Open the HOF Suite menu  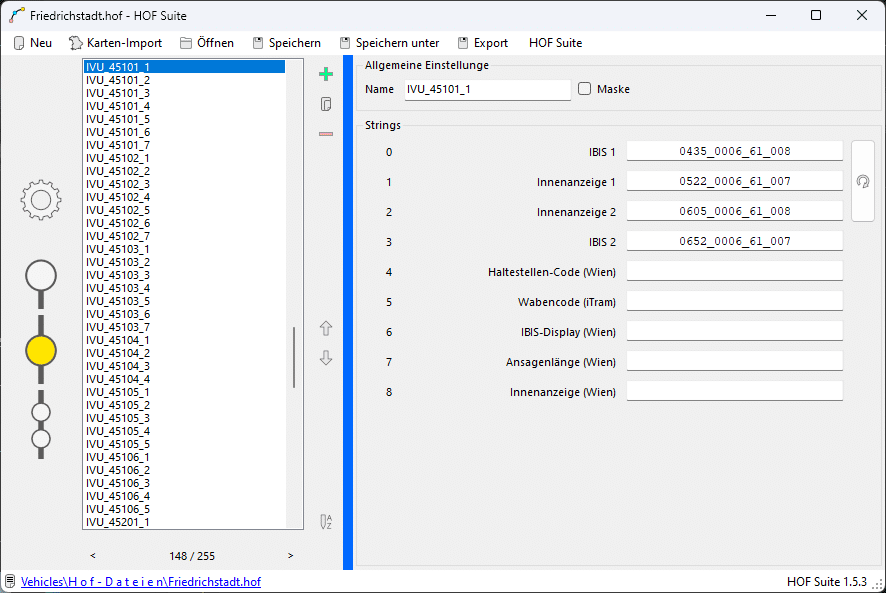tap(555, 43)
